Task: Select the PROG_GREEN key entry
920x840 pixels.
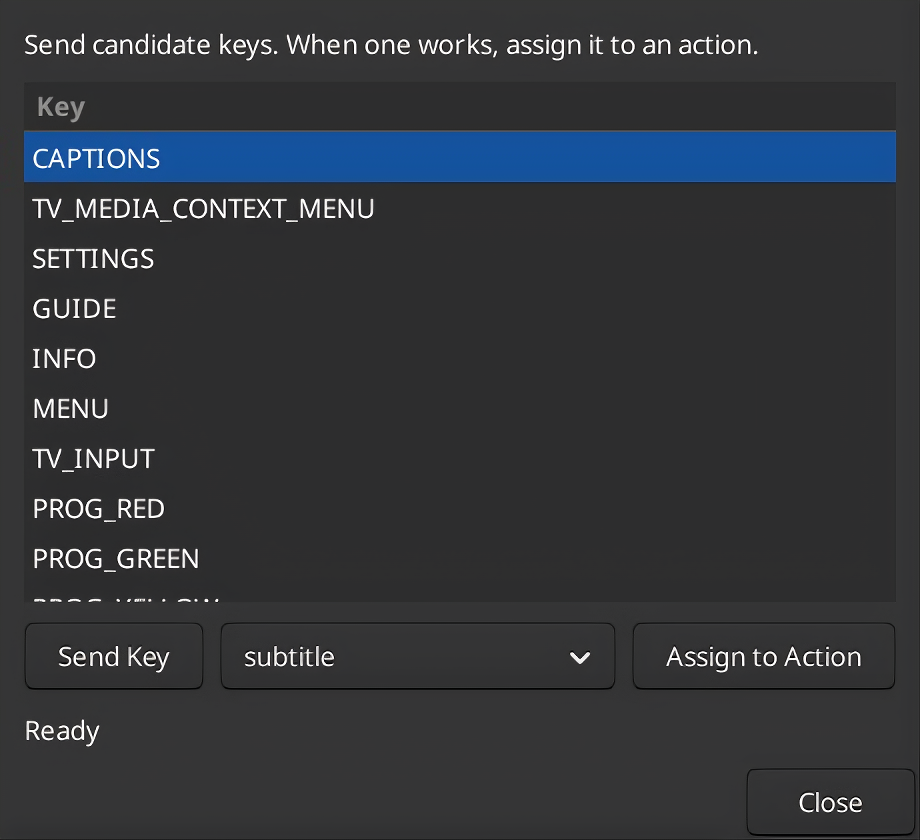Action: tap(459, 557)
